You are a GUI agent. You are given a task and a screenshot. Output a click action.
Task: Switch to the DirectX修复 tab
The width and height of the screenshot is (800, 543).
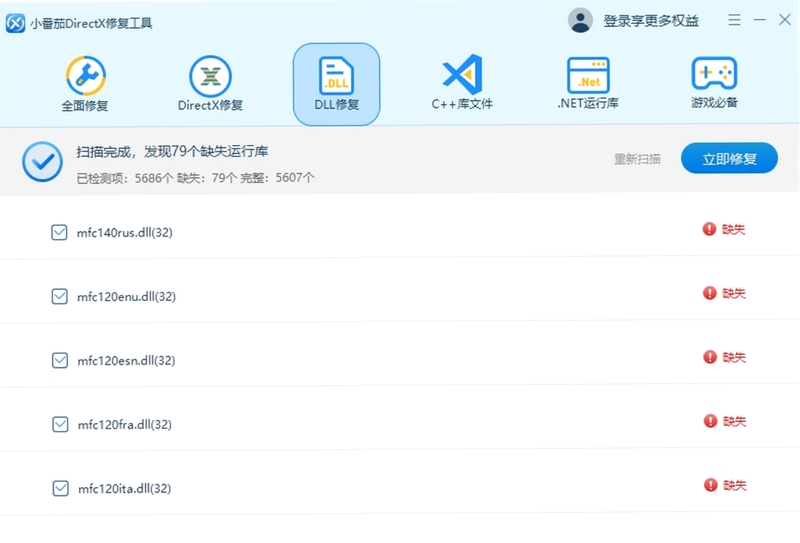coord(210,84)
